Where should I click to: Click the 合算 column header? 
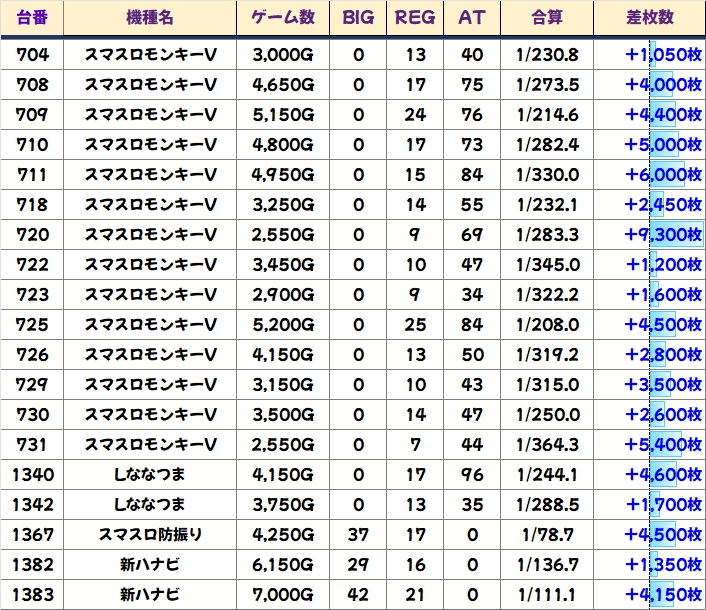(x=547, y=18)
